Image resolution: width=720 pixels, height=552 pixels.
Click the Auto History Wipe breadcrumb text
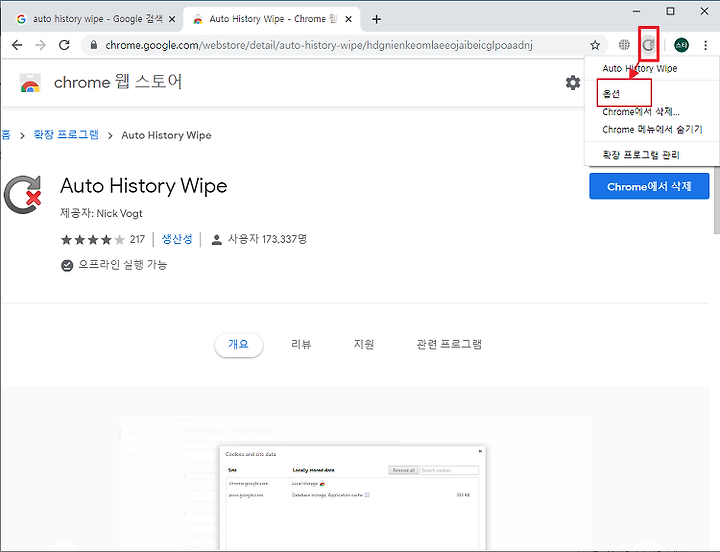[x=166, y=135]
